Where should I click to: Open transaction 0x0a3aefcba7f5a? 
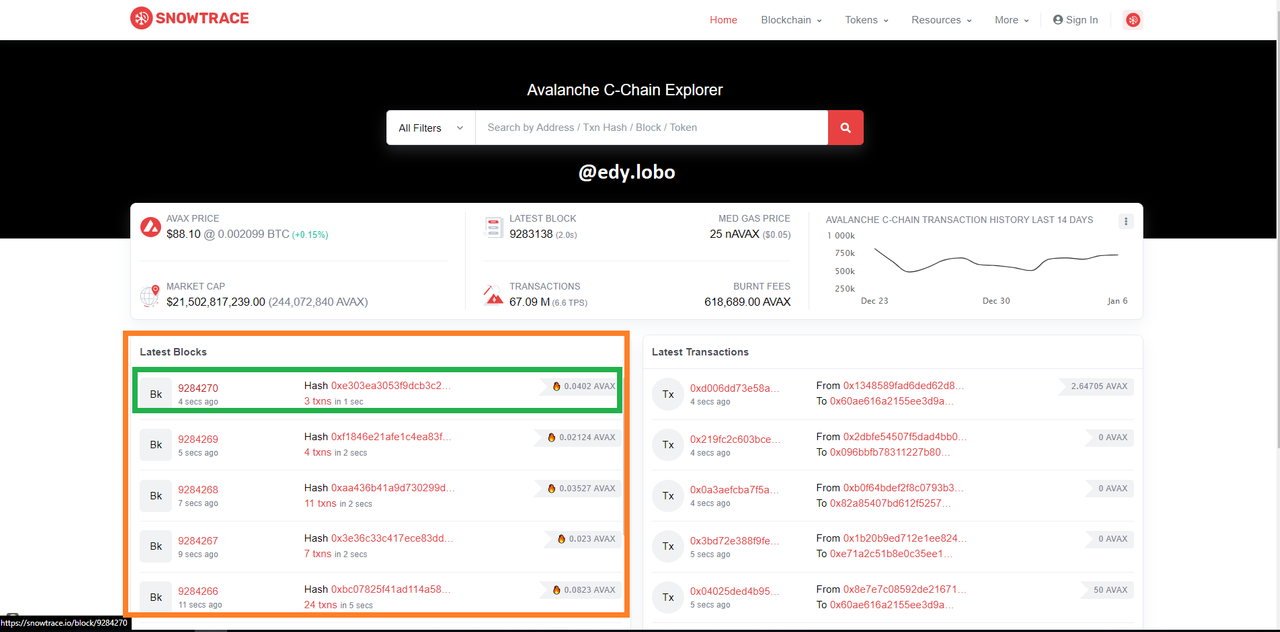pyautogui.click(x=734, y=490)
